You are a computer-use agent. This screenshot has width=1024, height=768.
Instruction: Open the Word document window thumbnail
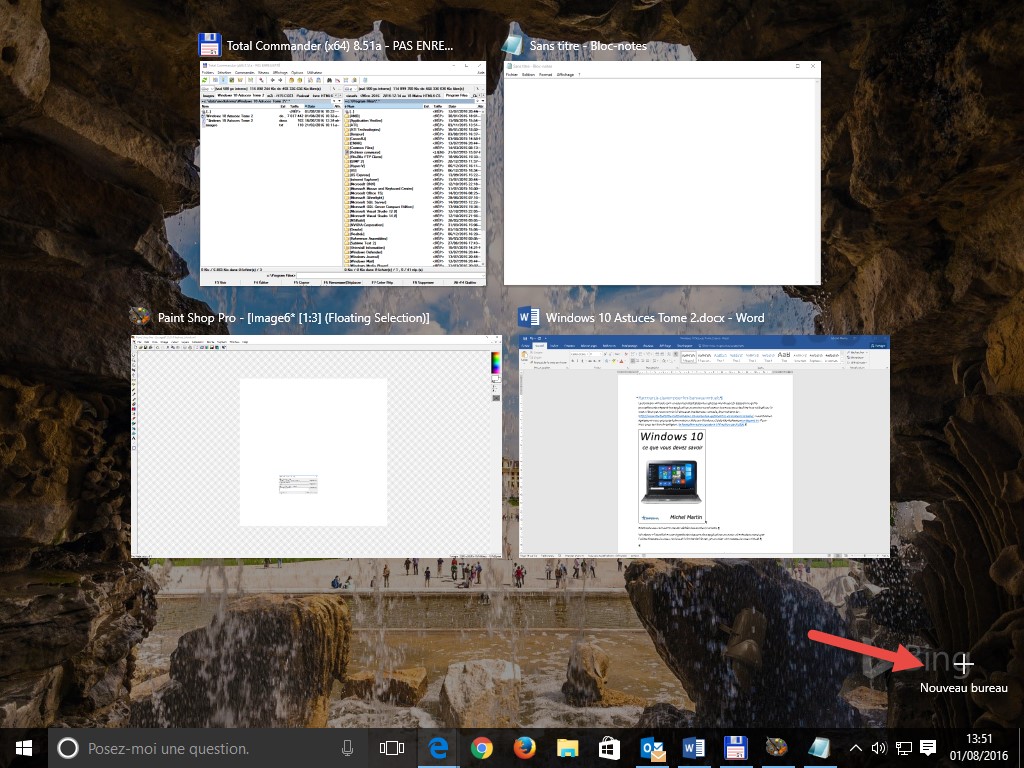coord(704,445)
